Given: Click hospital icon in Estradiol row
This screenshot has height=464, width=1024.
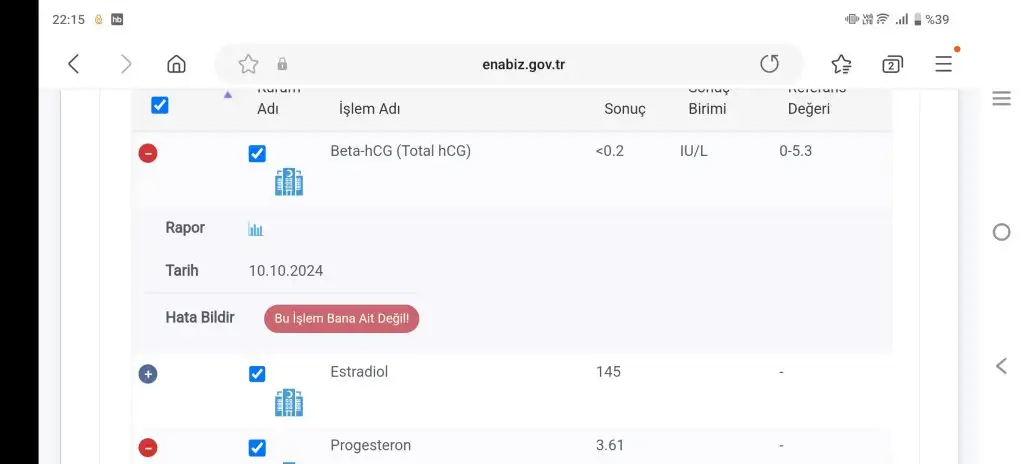Looking at the screenshot, I should (289, 403).
